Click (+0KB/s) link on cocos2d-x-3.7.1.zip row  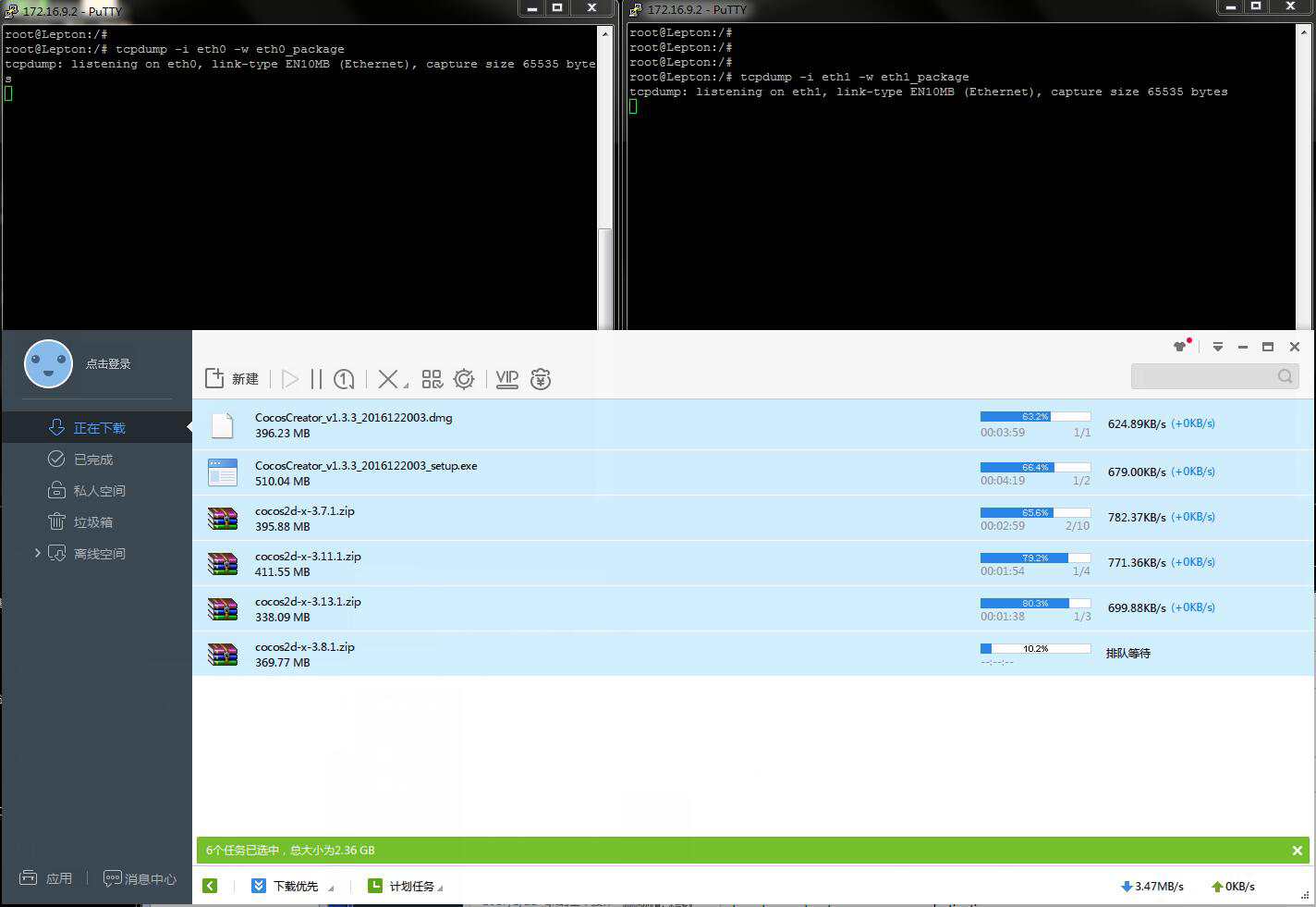coord(1193,517)
